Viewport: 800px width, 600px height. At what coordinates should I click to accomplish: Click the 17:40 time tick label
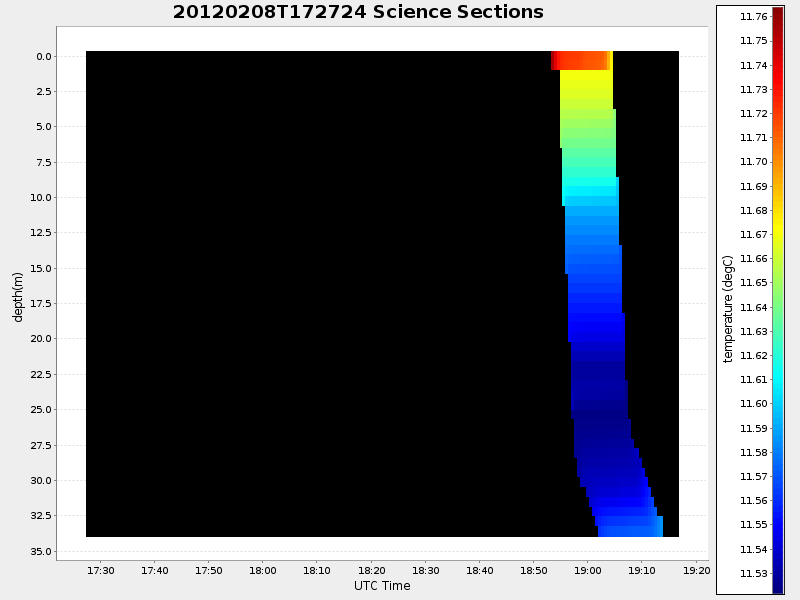tap(155, 570)
